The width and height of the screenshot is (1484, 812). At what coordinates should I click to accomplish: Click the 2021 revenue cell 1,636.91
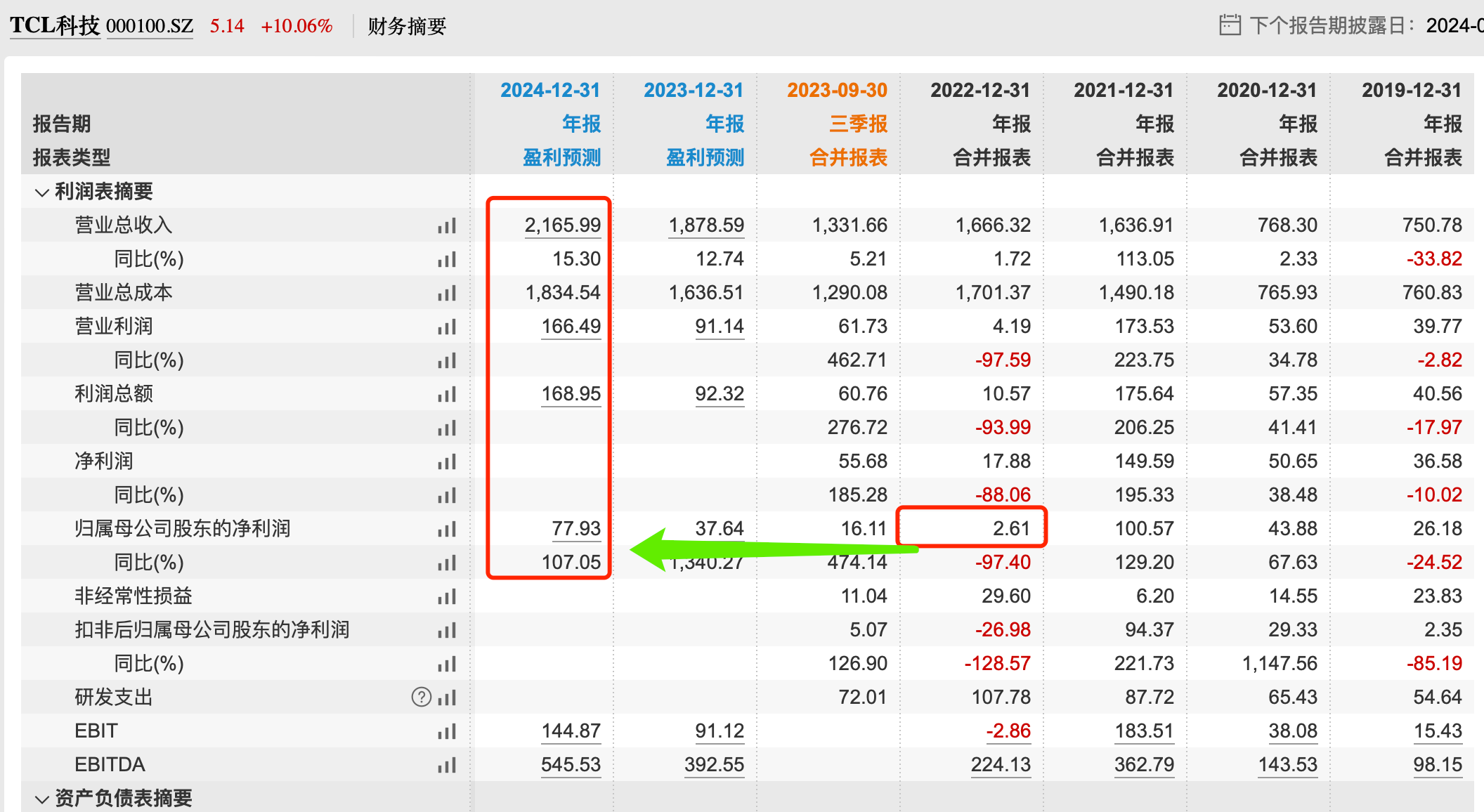click(x=1136, y=225)
